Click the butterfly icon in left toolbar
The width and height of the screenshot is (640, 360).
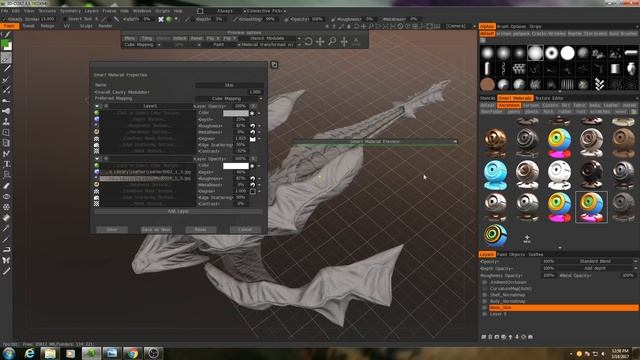(x=6, y=260)
